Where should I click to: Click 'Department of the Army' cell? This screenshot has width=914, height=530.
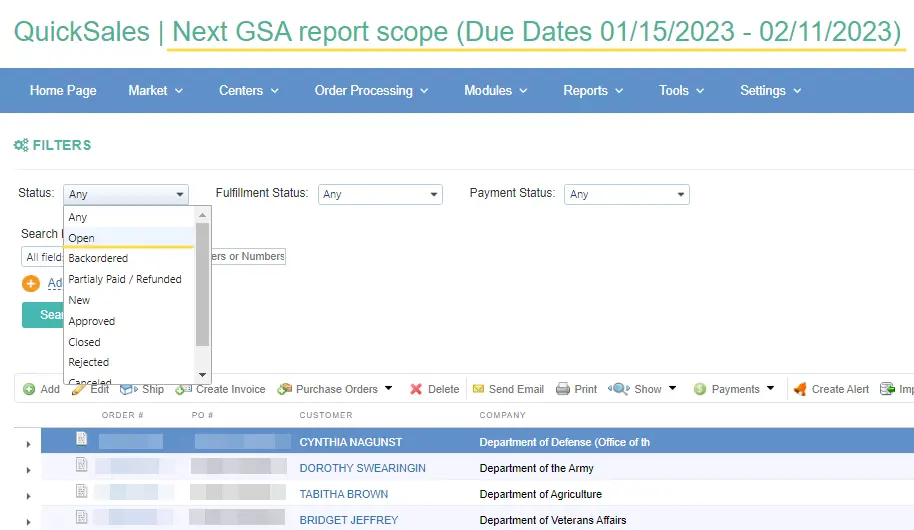coord(536,468)
